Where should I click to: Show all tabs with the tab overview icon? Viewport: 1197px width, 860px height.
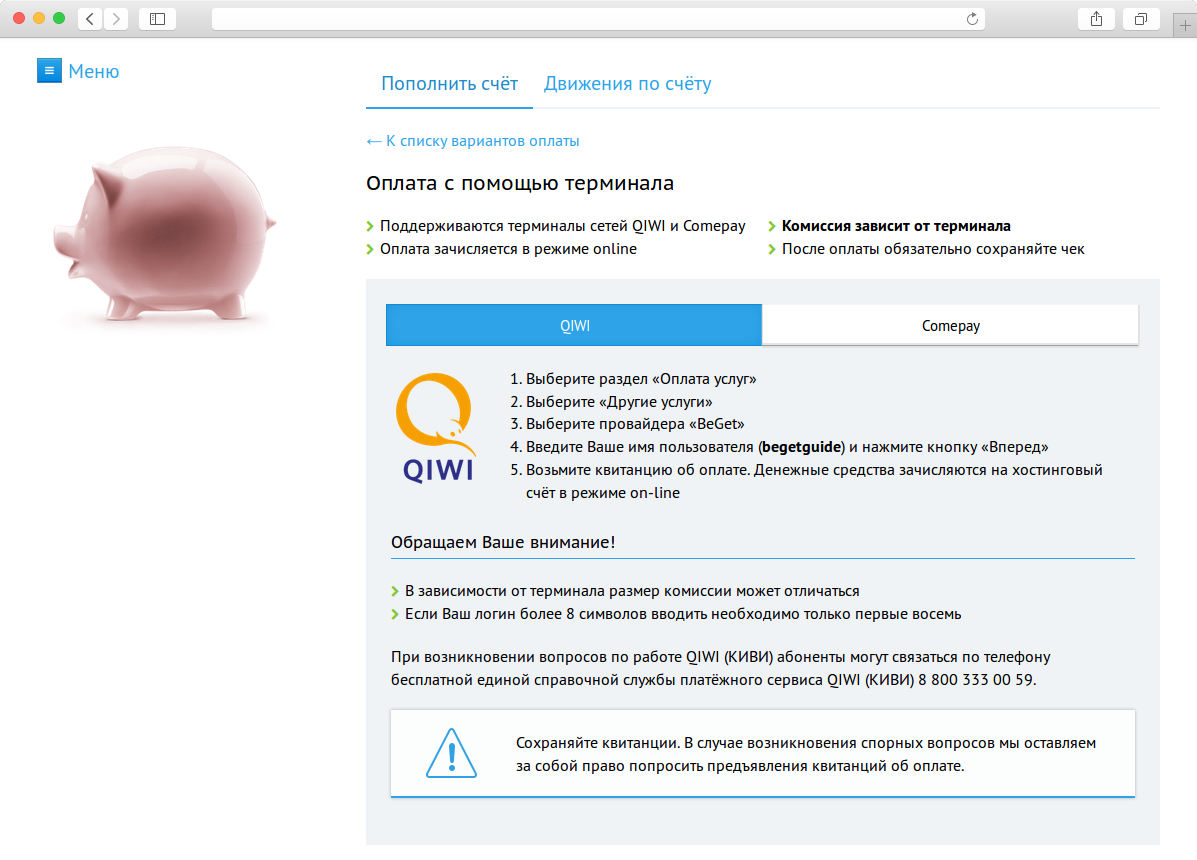point(1141,19)
